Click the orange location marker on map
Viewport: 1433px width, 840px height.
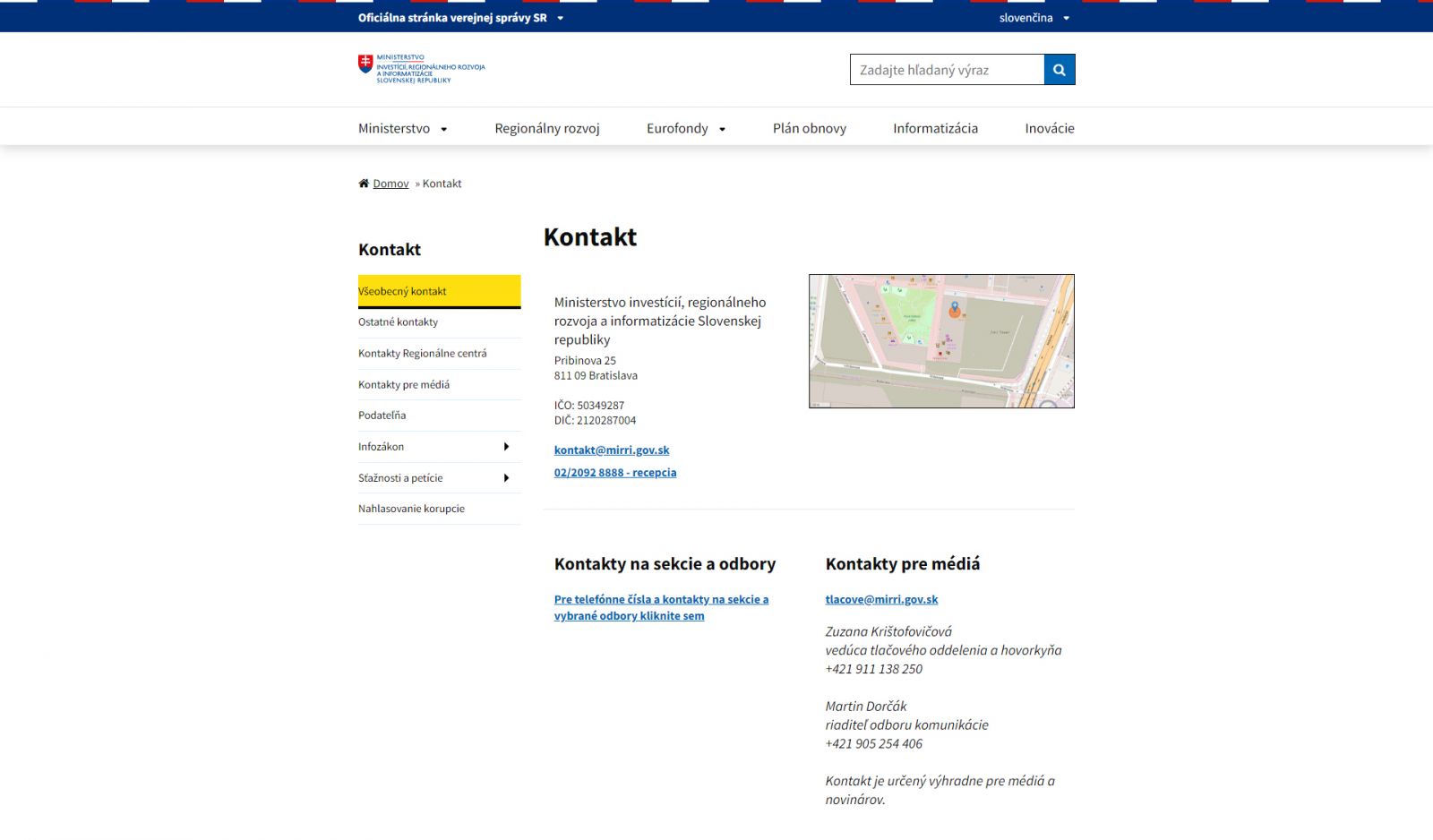(955, 309)
